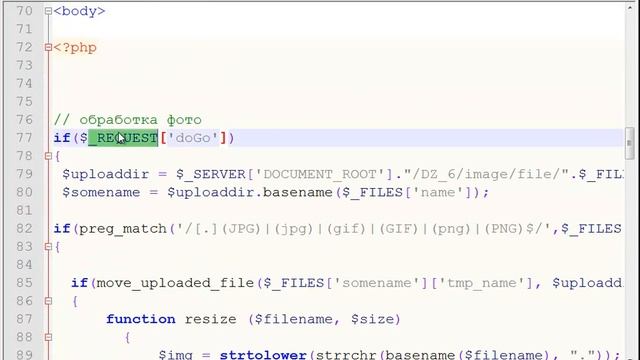Viewport: 640px width, 360px height.
Task: Click the comment '// обработка фото'
Action: 128,120
